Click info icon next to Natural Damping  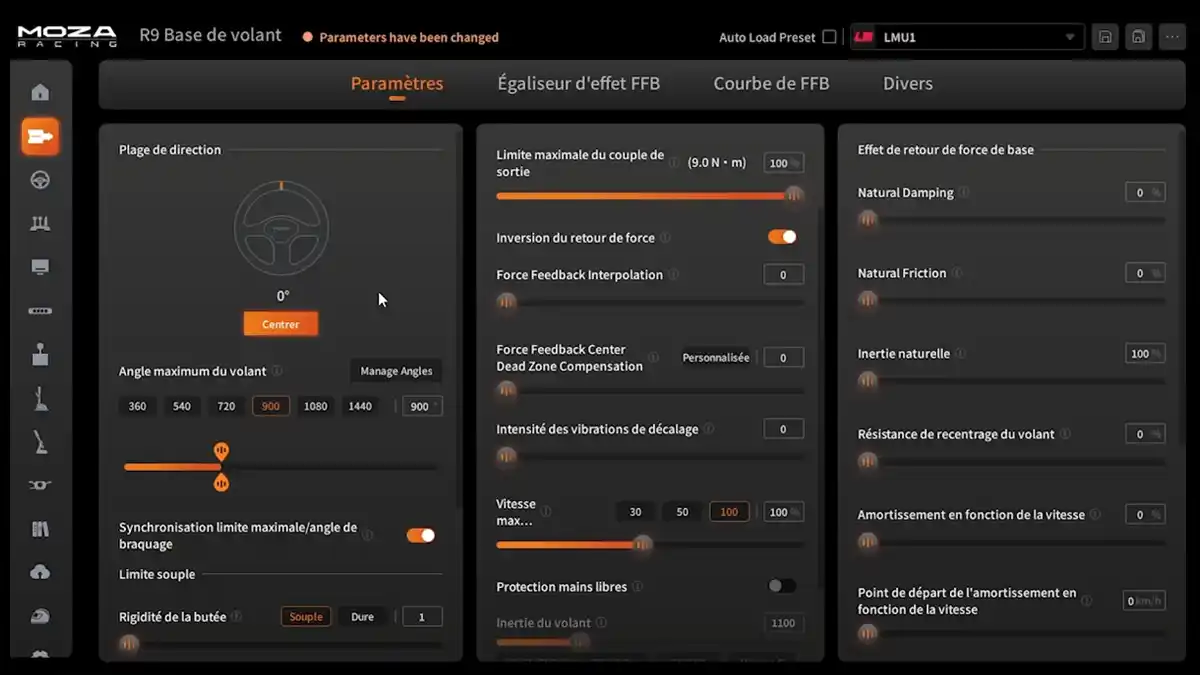pyautogui.click(x=964, y=192)
